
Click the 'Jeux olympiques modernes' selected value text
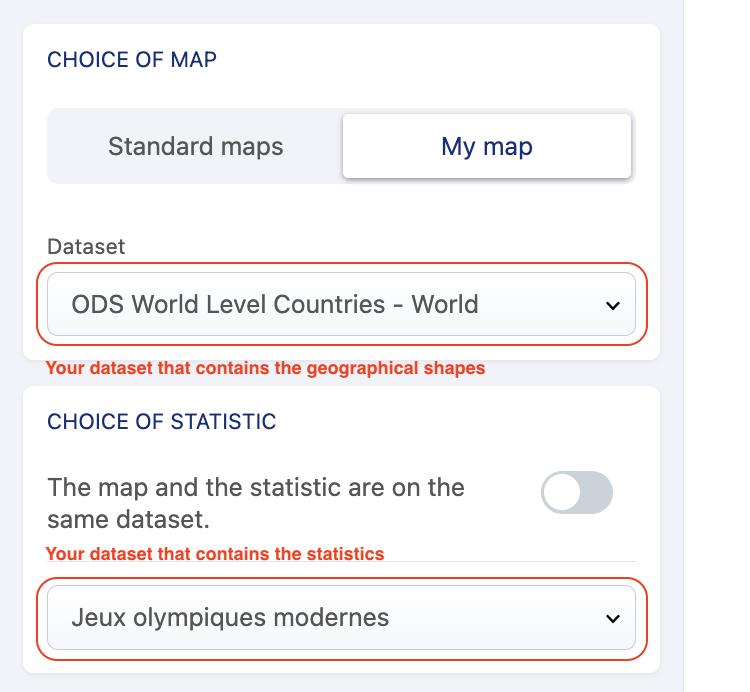(230, 617)
